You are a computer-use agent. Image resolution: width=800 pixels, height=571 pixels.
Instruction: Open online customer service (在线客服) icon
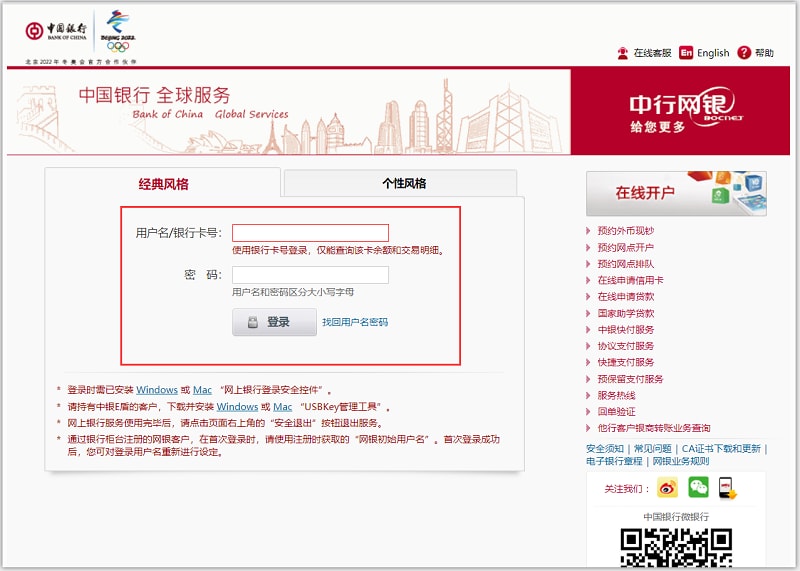(x=623, y=53)
